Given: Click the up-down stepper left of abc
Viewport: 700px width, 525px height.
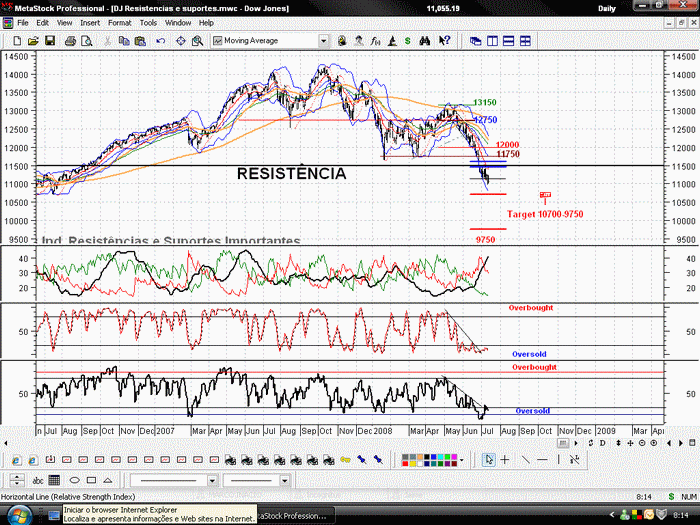Looking at the screenshot, I should click(x=17, y=480).
